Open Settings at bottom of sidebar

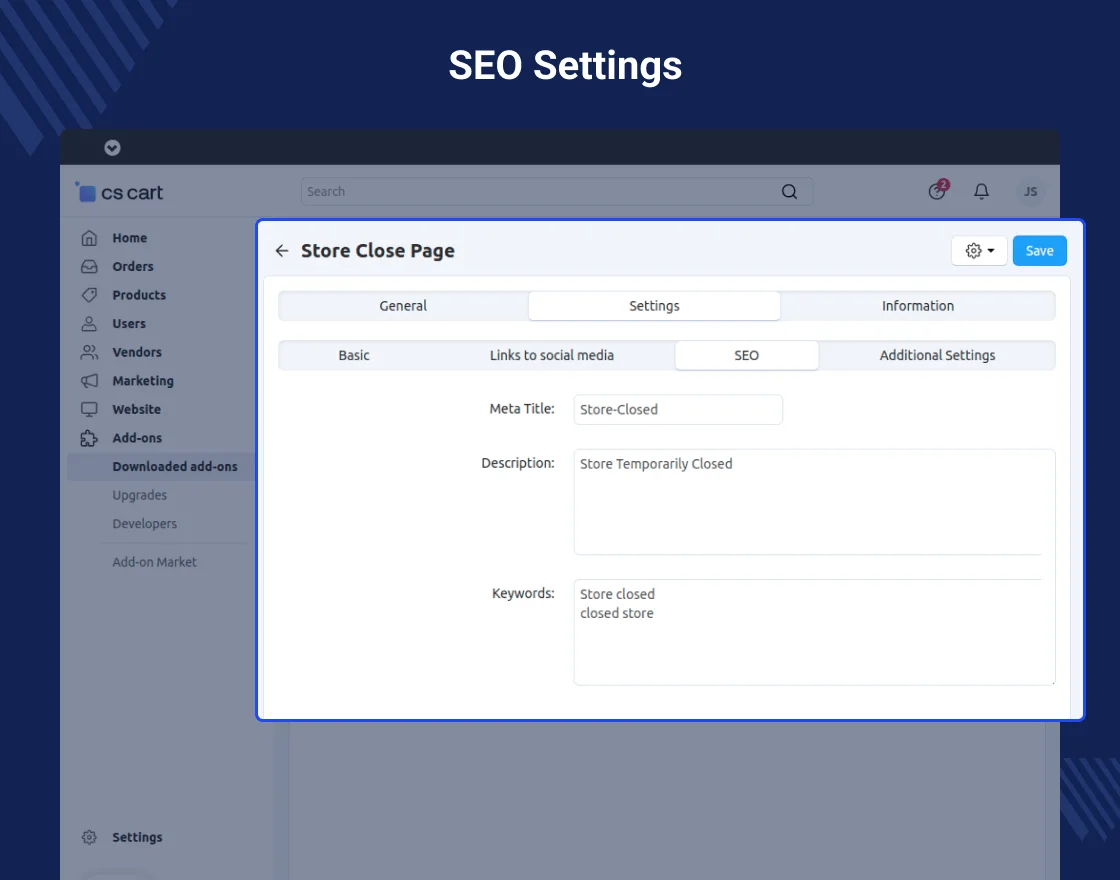pos(136,838)
